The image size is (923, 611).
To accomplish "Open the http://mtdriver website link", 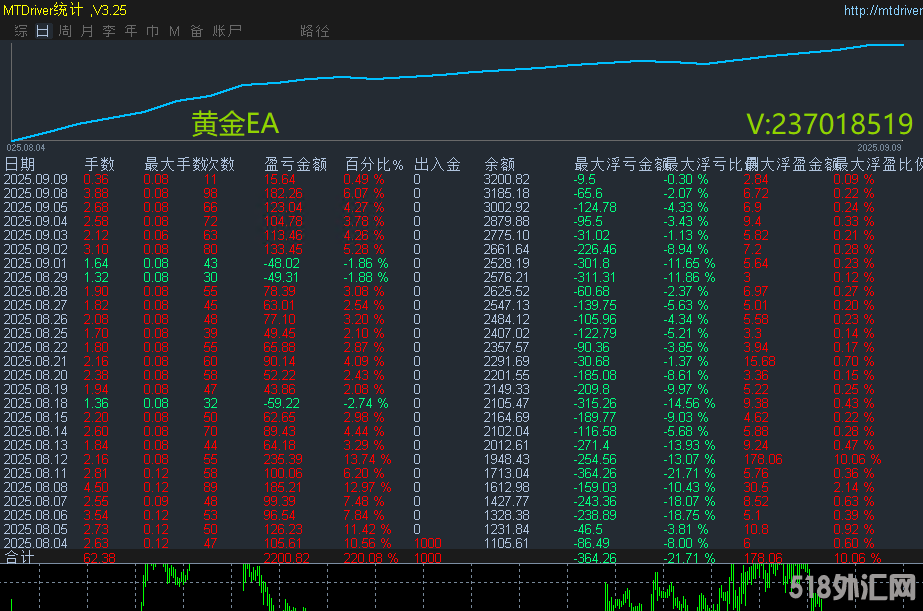I will pyautogui.click(x=880, y=11).
